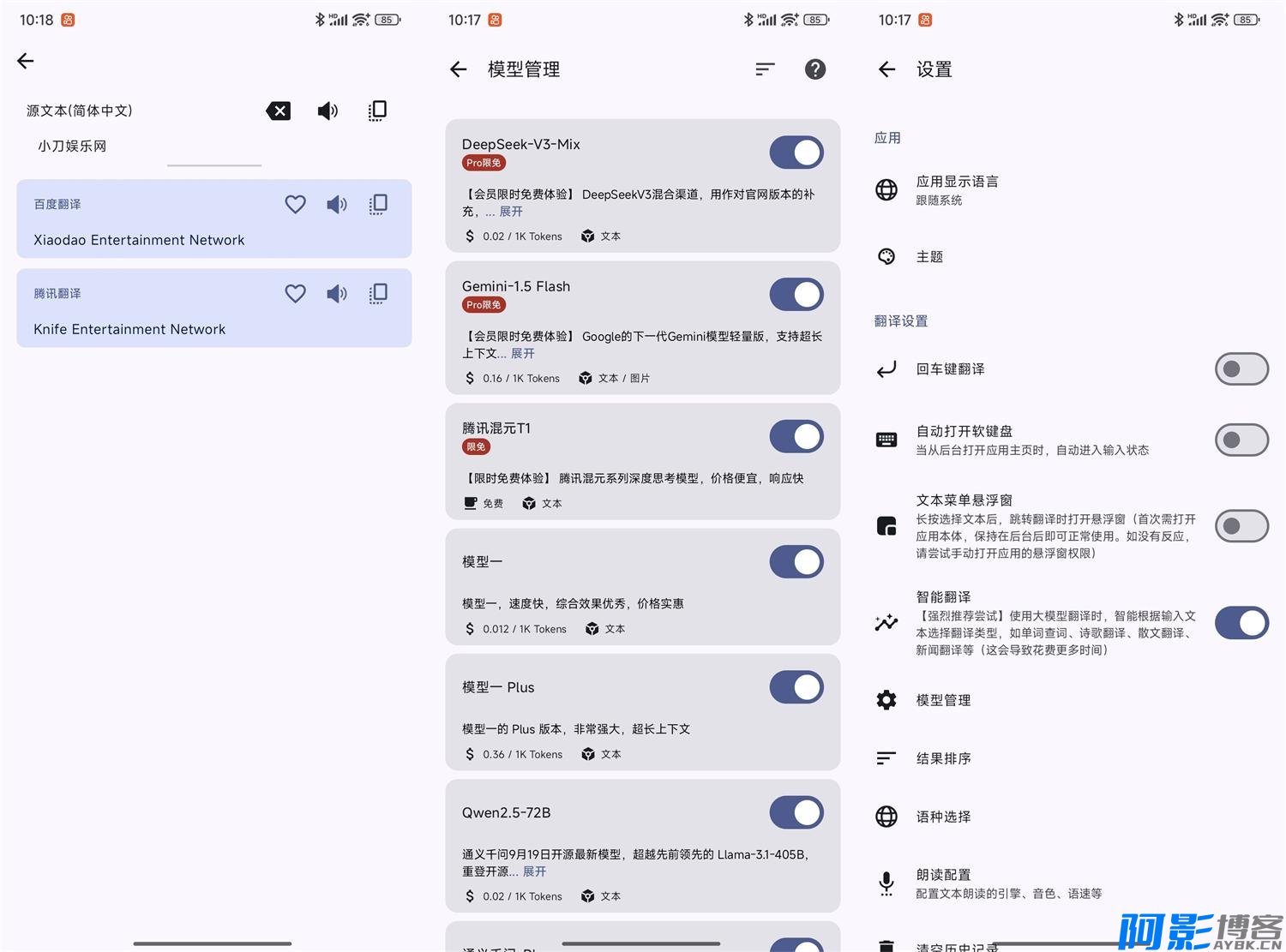
Task: Click globe icon beside 语种选择
Action: tap(886, 817)
